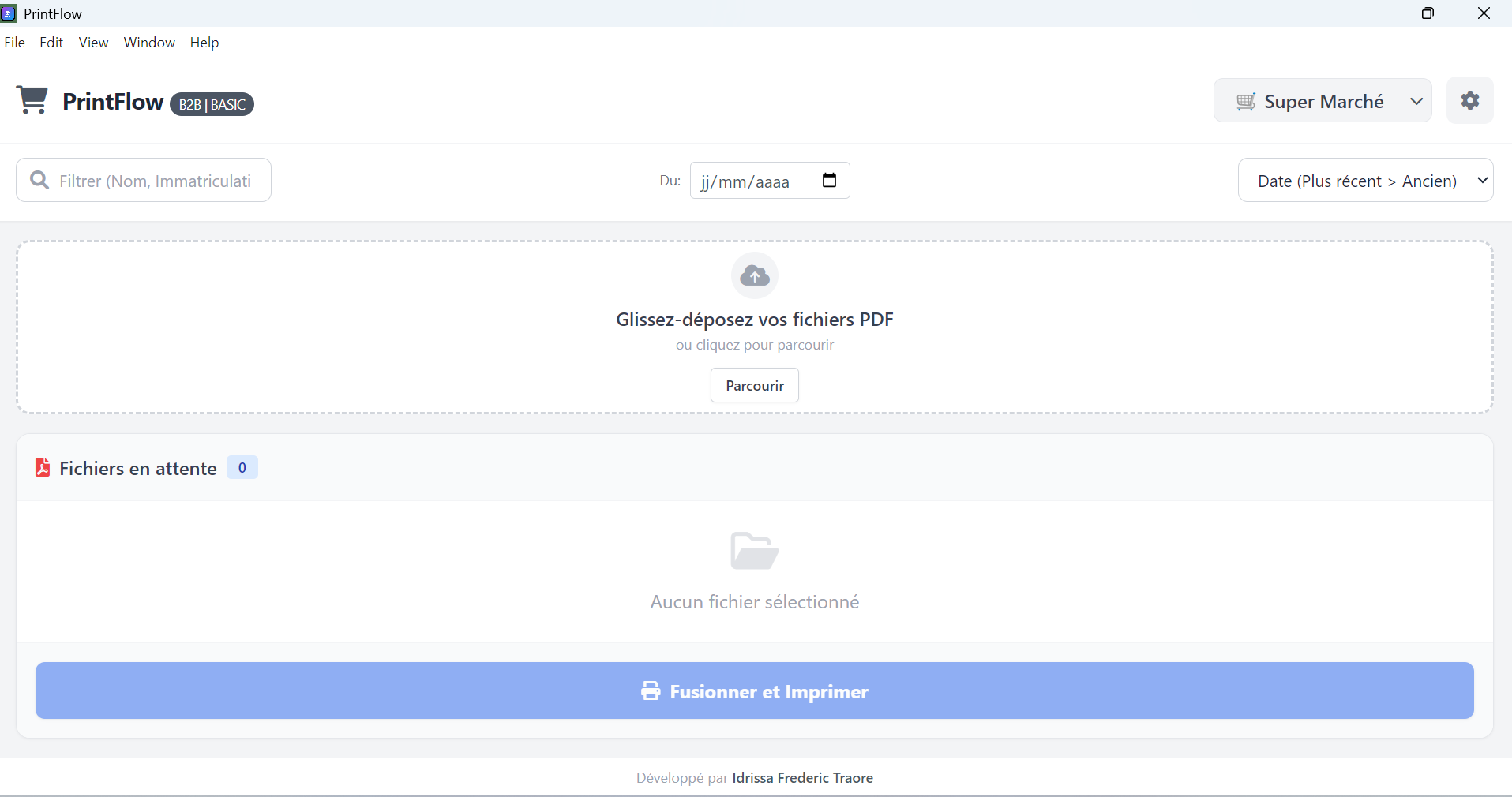Click the PrintFlow title bar app icon
The height and width of the screenshot is (797, 1512).
[9, 13]
